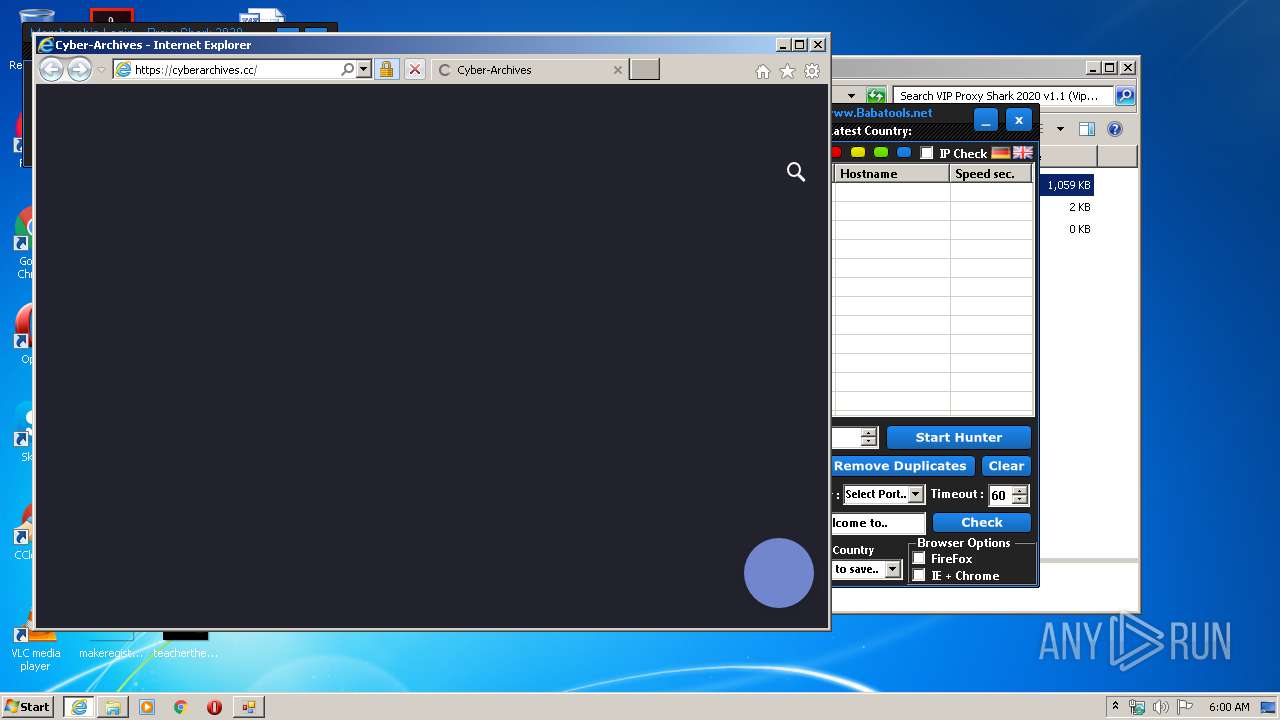Open the Start menu
1280x720 pixels.
pos(28,706)
